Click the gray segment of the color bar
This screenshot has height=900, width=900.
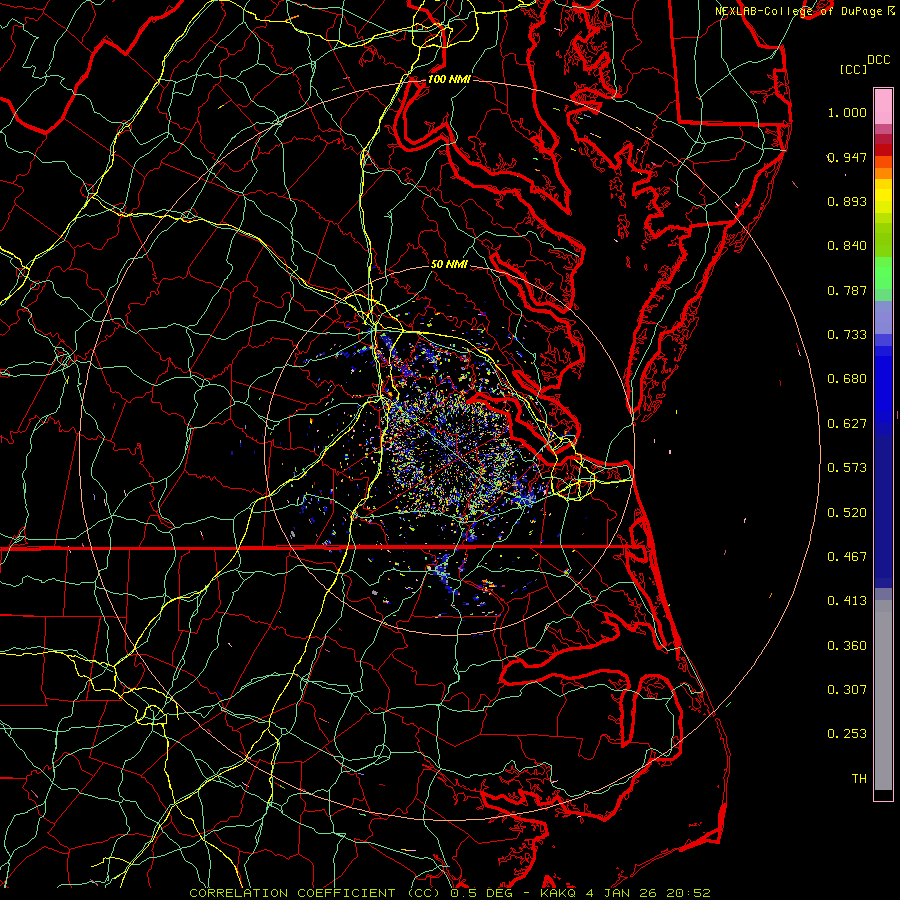click(883, 695)
